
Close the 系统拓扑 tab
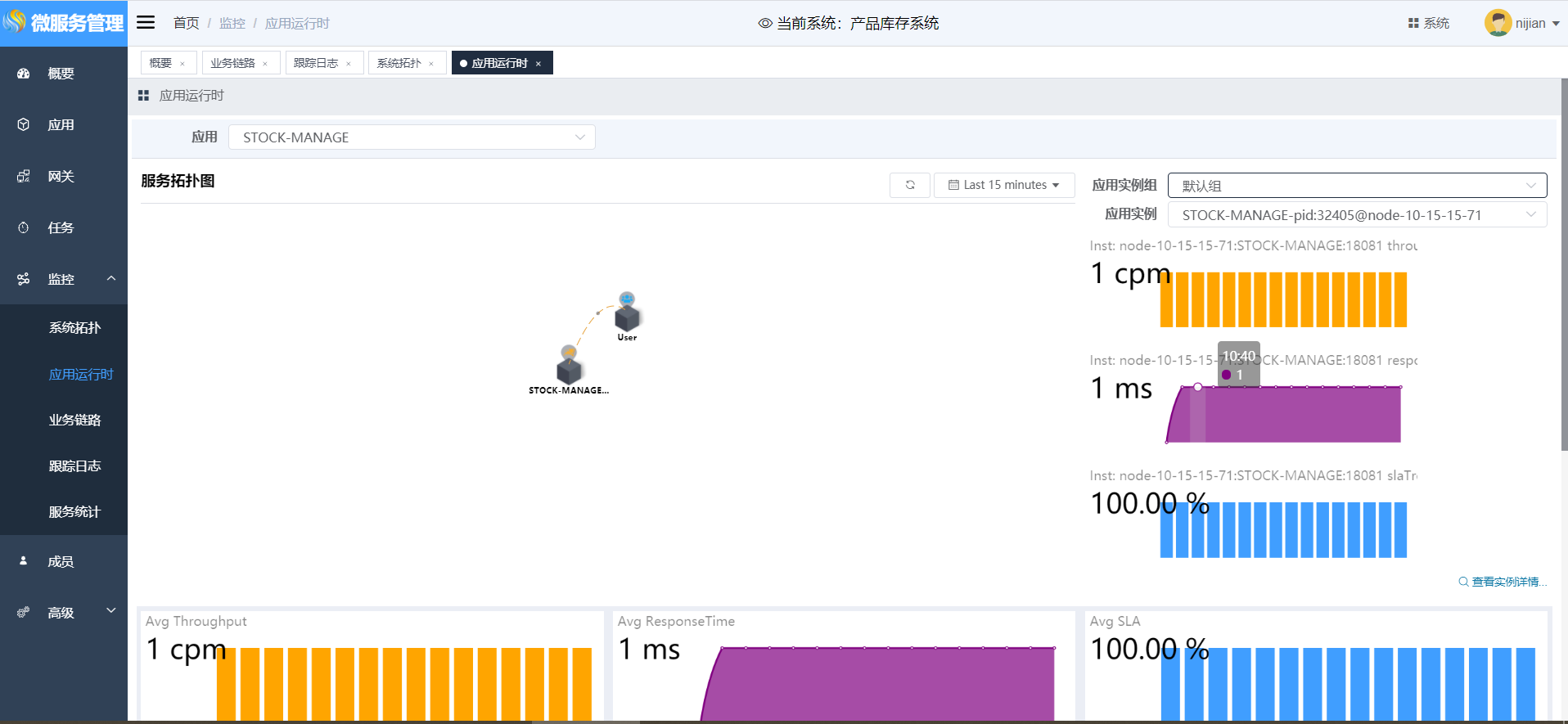431,64
